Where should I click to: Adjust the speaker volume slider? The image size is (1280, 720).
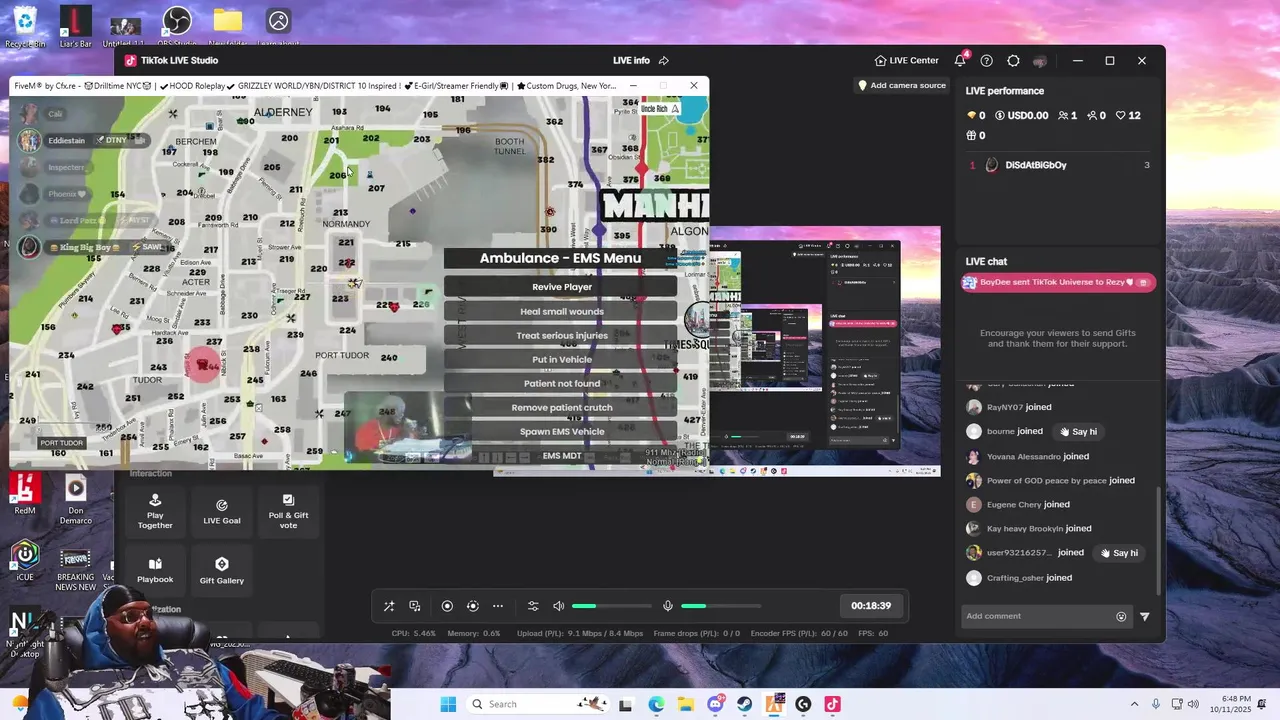[x=611, y=606]
